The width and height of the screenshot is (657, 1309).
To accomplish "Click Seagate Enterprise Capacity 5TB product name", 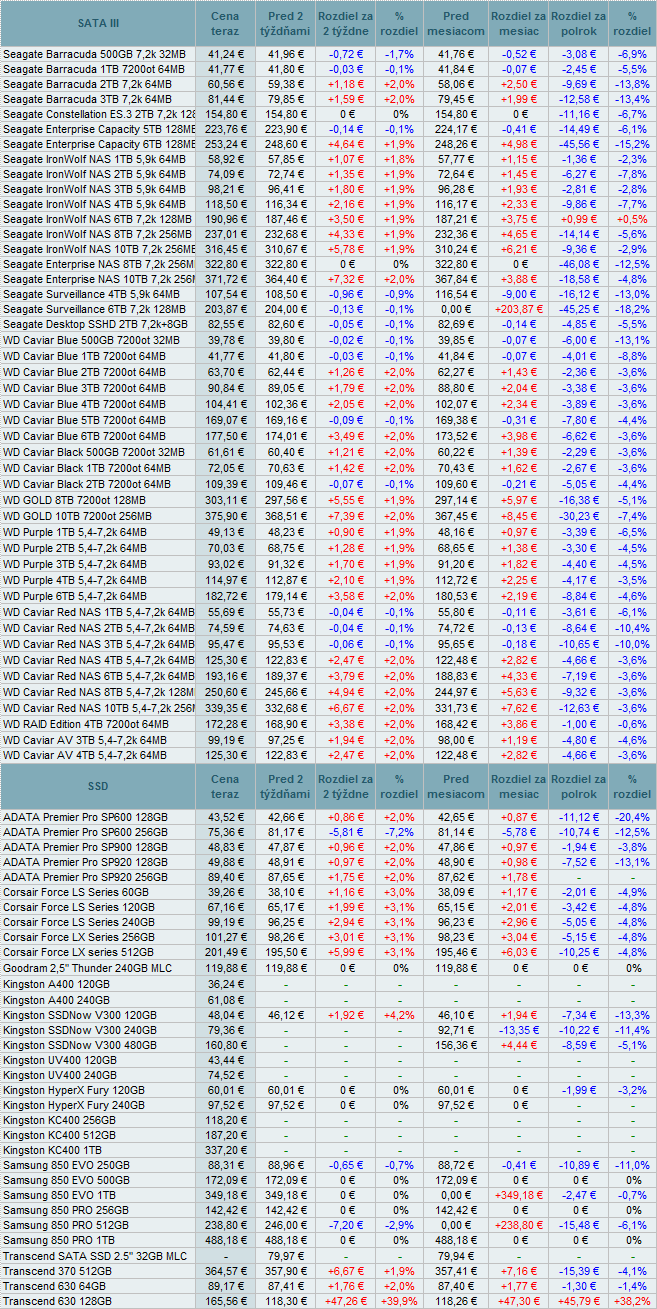I will pos(99,131).
